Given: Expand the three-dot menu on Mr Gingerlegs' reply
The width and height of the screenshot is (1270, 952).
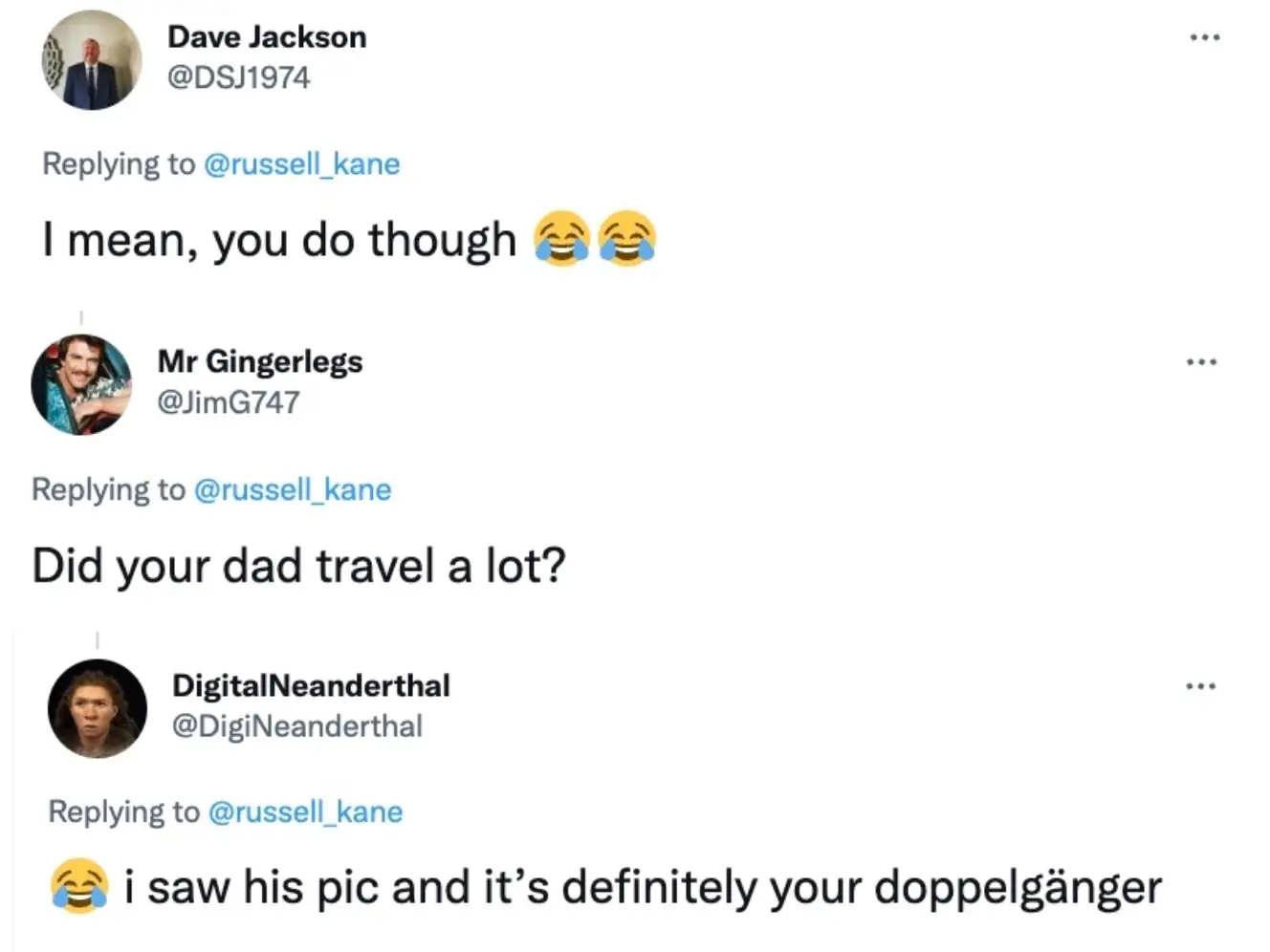Looking at the screenshot, I should pyautogui.click(x=1201, y=362).
